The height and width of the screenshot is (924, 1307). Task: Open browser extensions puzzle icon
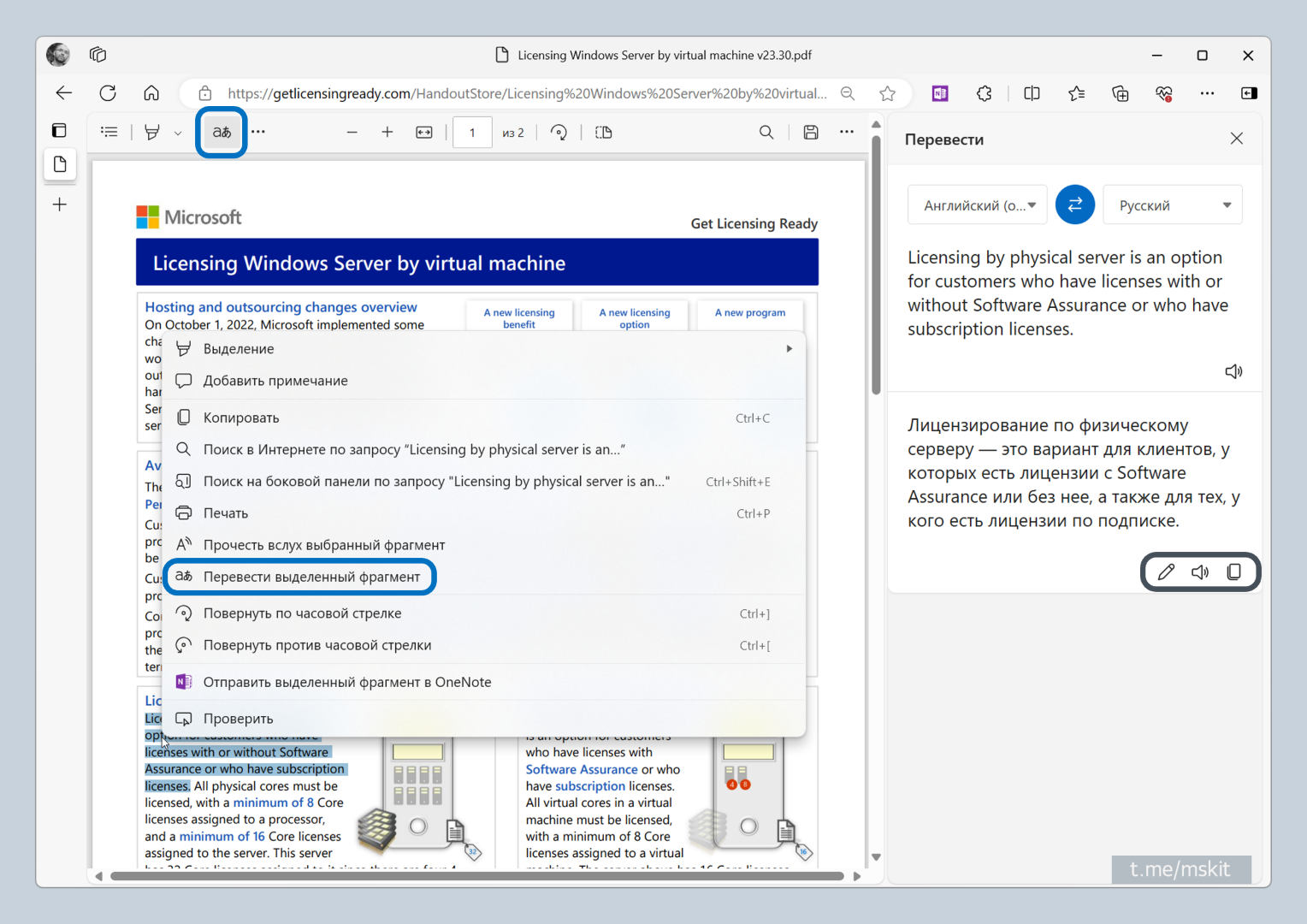(985, 93)
